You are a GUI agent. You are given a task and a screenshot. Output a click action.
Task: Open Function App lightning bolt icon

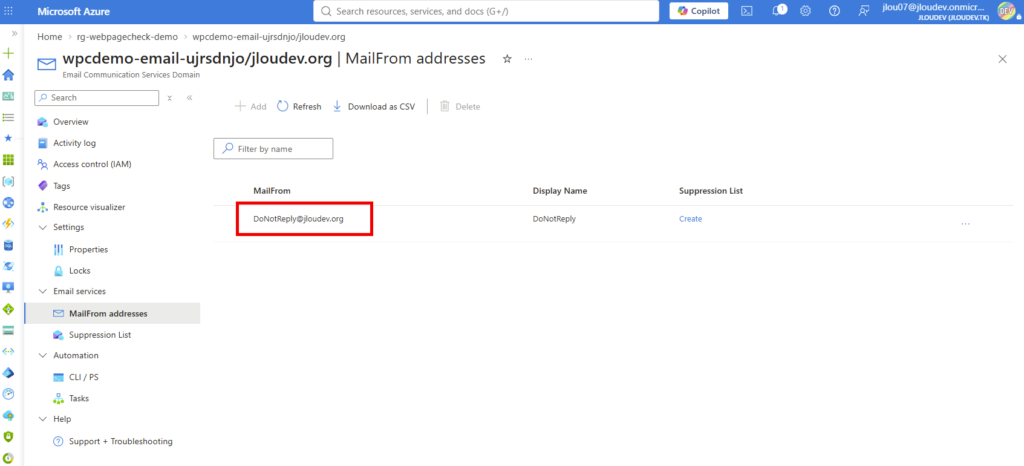[x=8, y=224]
